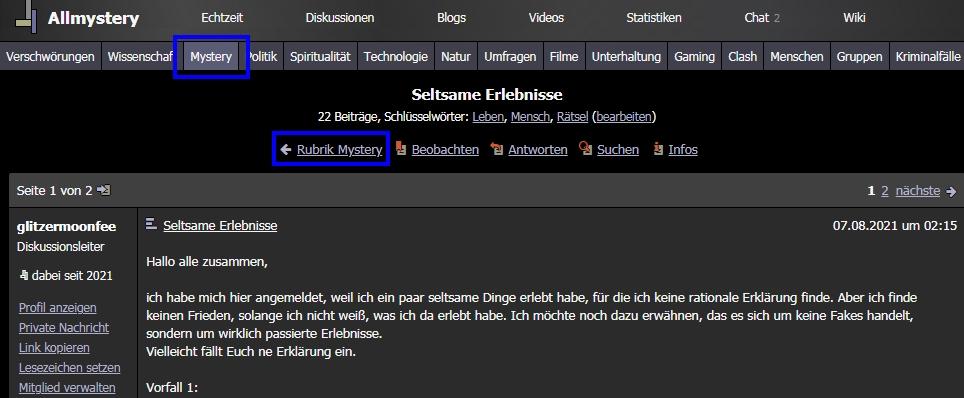Click Lesezeichen setzen in the sidebar

point(69,368)
